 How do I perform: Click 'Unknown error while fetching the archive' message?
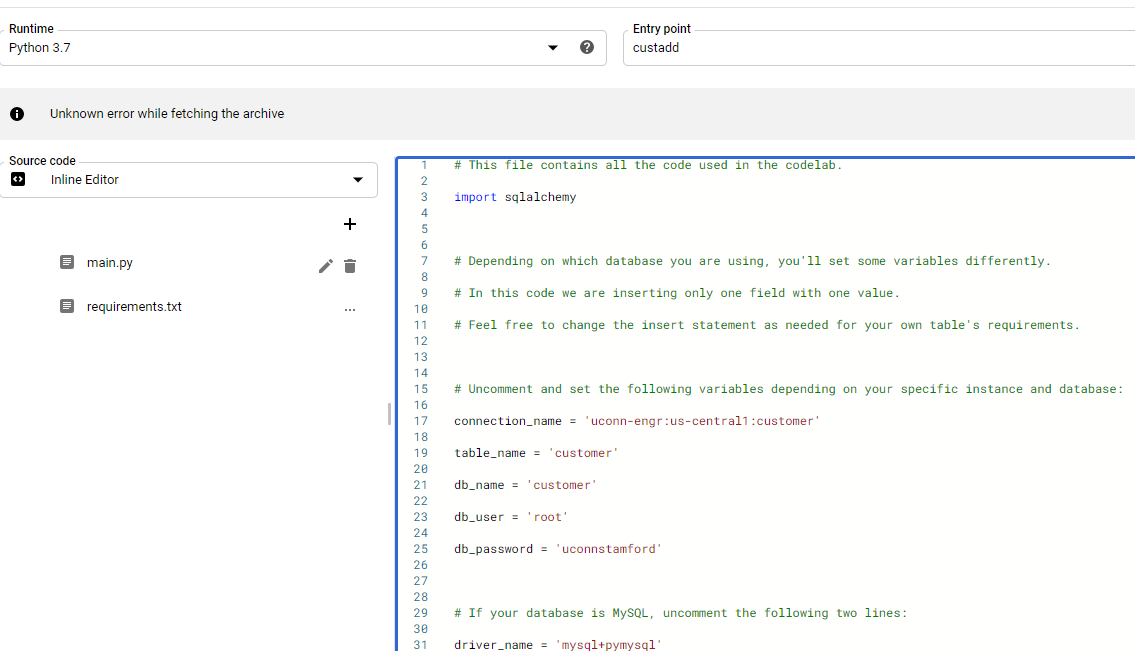pos(167,114)
